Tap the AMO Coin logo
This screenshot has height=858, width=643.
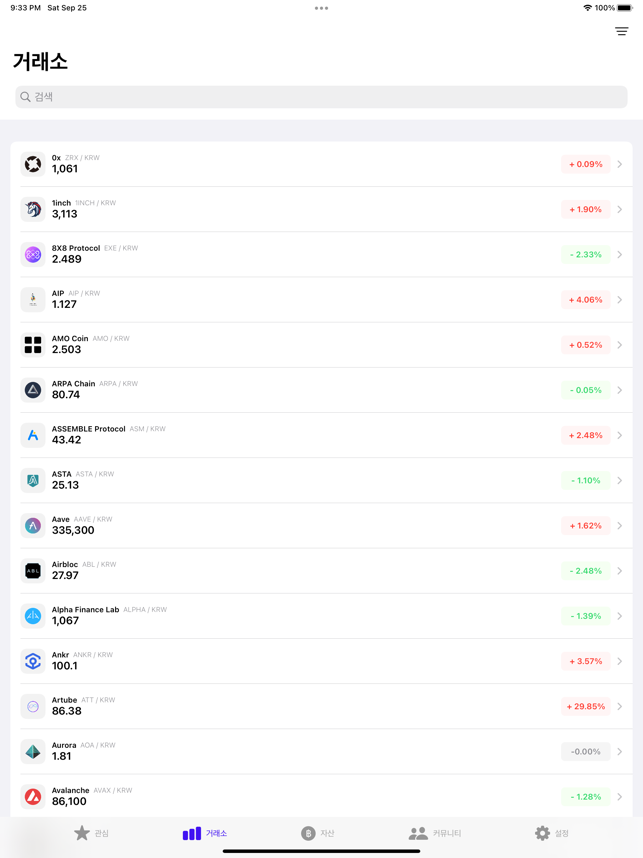[33, 345]
